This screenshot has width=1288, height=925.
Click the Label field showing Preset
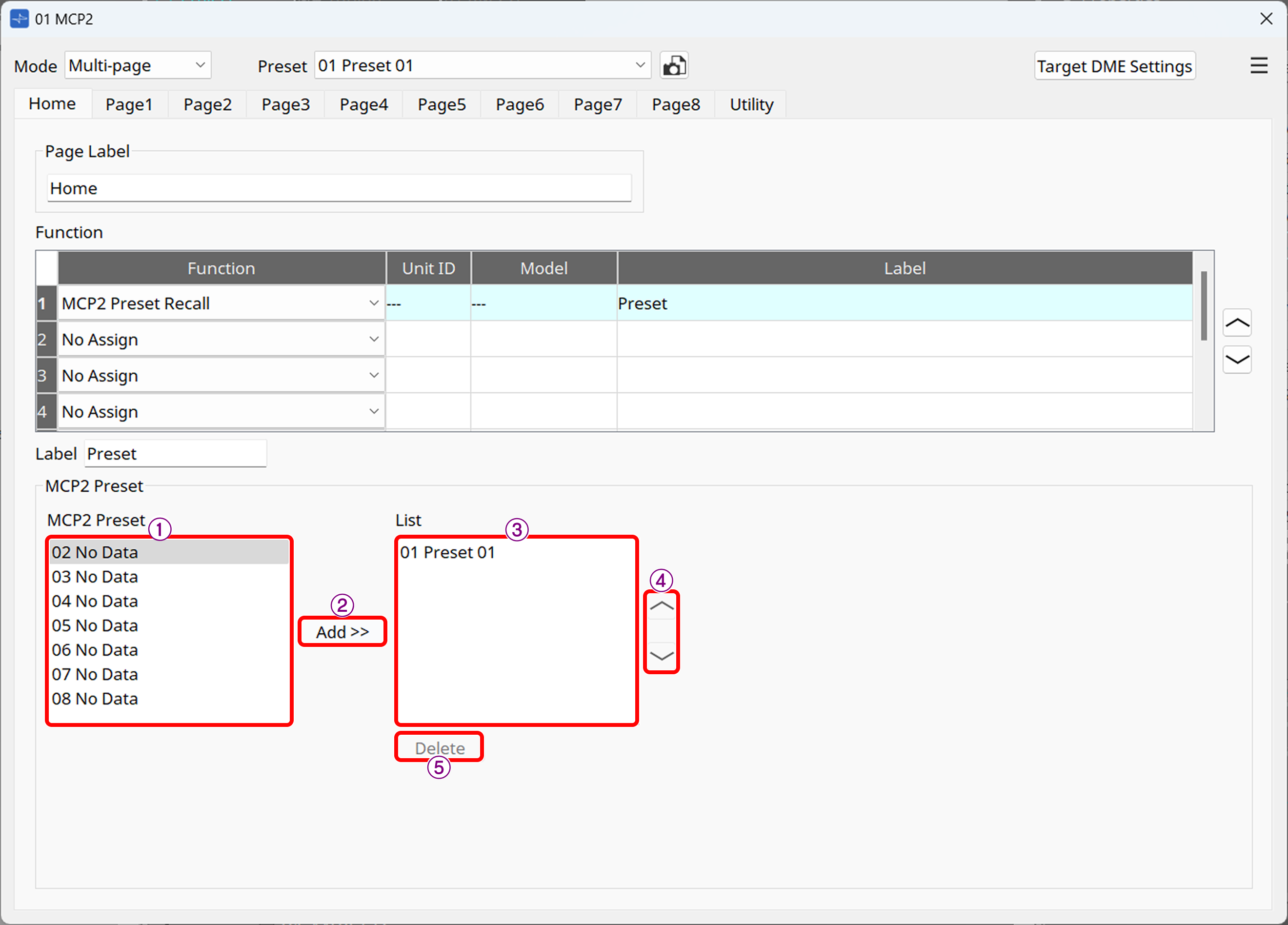pyautogui.click(x=175, y=453)
